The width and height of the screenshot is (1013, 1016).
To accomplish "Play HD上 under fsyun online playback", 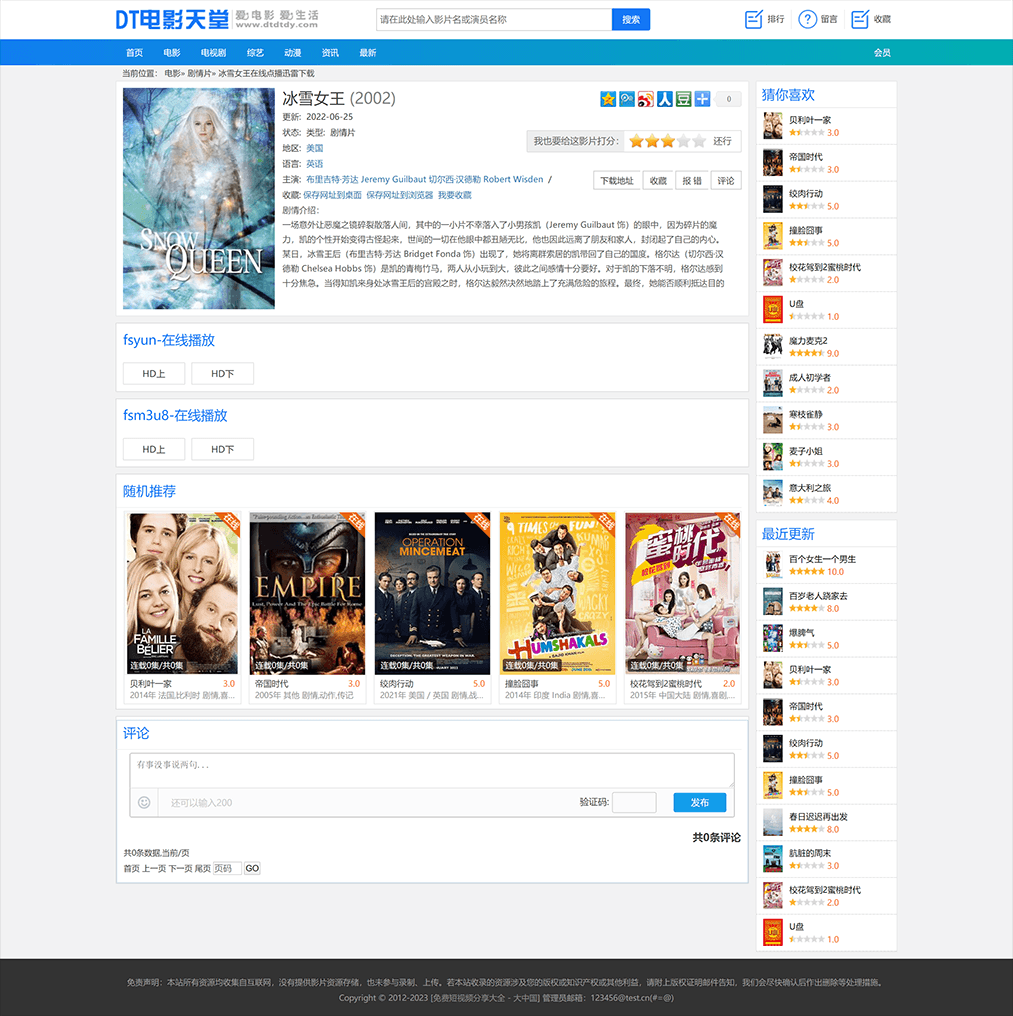I will point(154,374).
